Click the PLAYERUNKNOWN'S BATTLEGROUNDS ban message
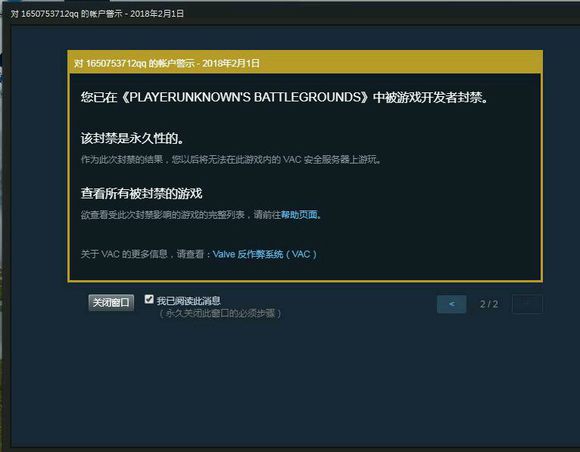The image size is (580, 452). point(284,97)
